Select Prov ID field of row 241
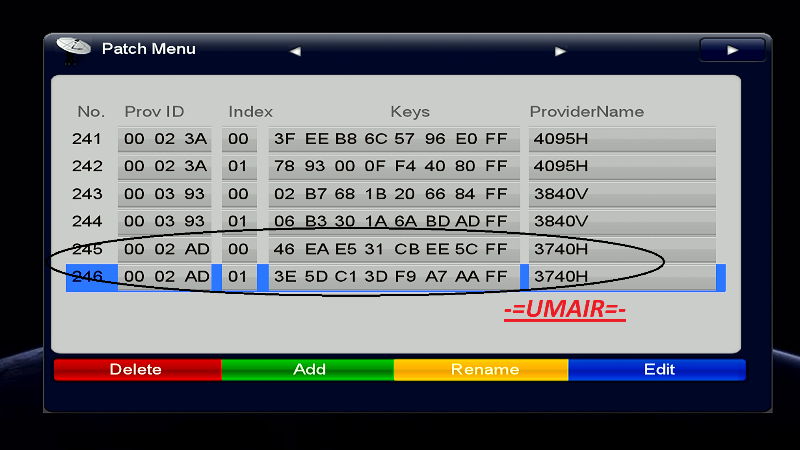This screenshot has width=800, height=450. click(164, 139)
